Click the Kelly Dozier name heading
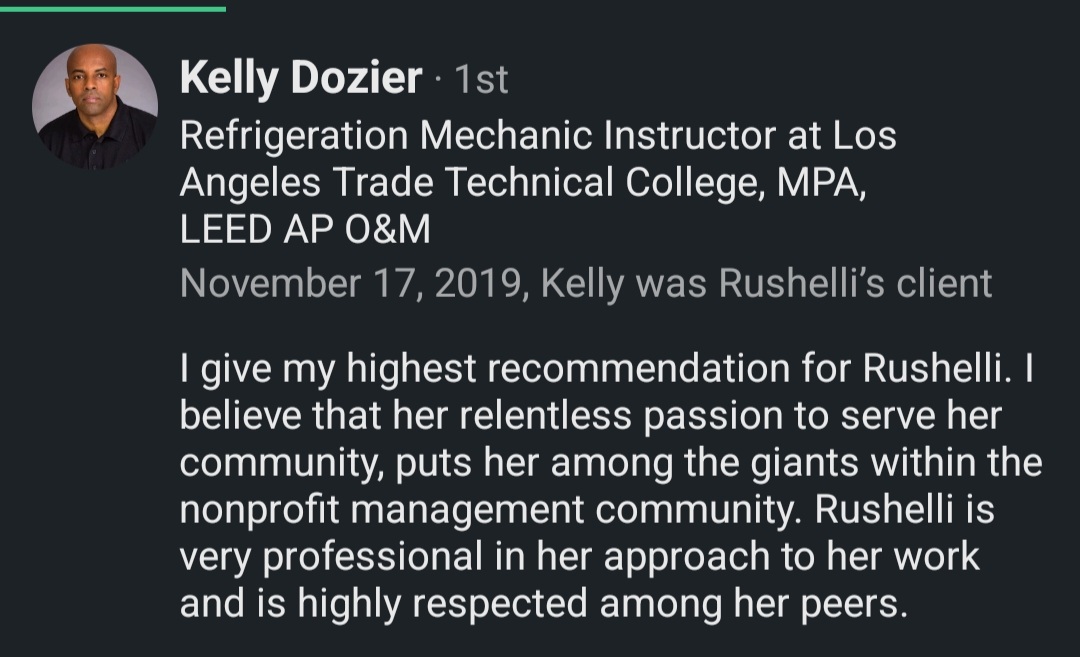Image resolution: width=1080 pixels, height=657 pixels. click(x=301, y=78)
